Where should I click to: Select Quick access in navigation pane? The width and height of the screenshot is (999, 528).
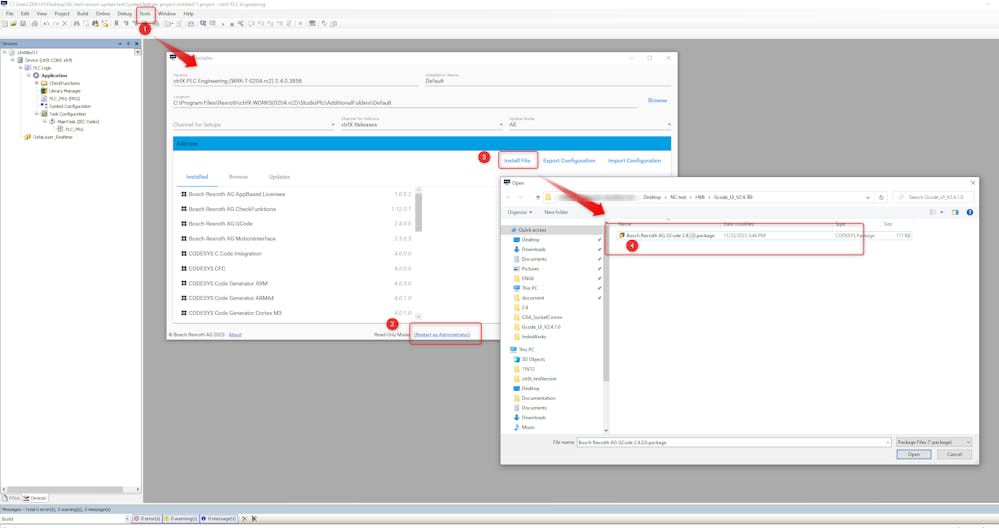coord(532,230)
